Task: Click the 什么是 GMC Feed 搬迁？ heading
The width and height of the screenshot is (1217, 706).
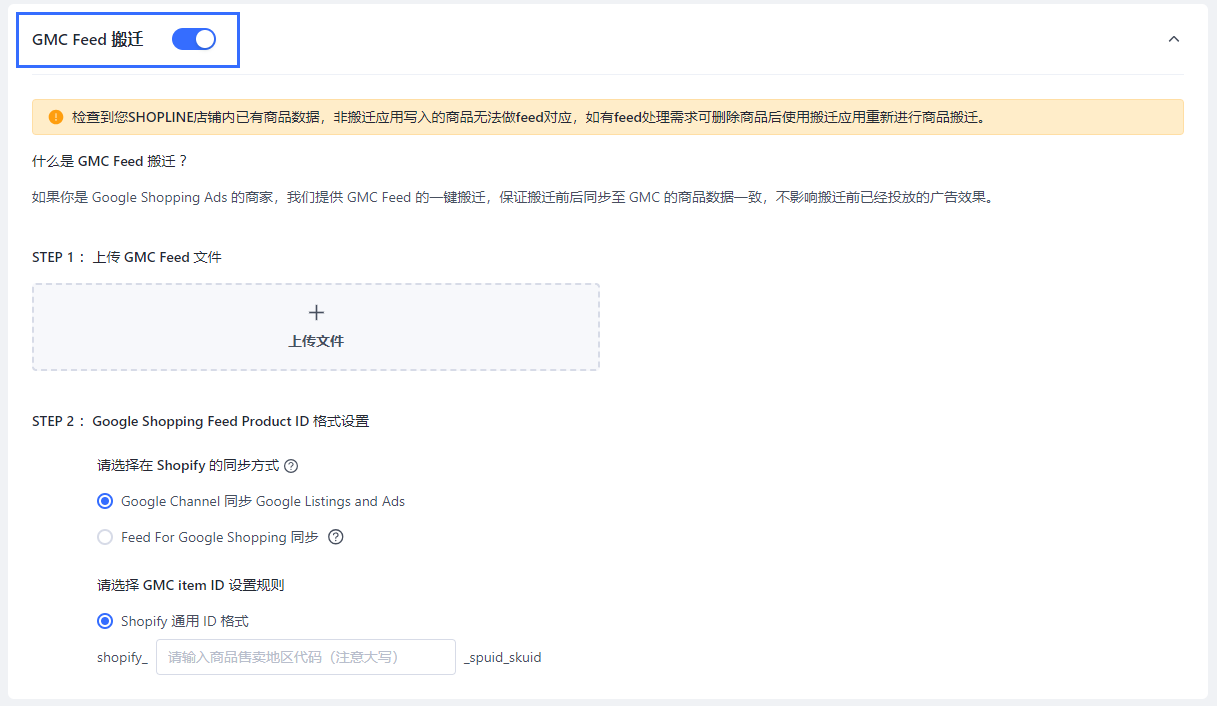Action: click(x=110, y=161)
